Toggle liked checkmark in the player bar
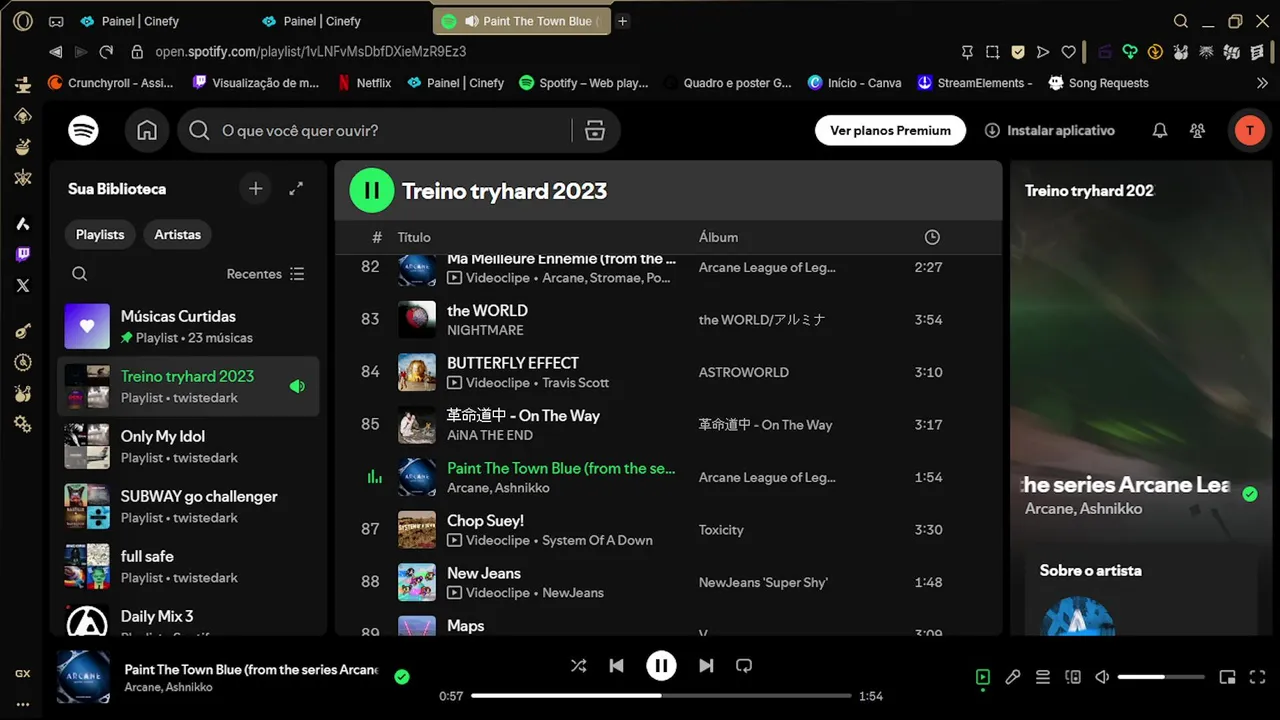The height and width of the screenshot is (720, 1280). [402, 677]
